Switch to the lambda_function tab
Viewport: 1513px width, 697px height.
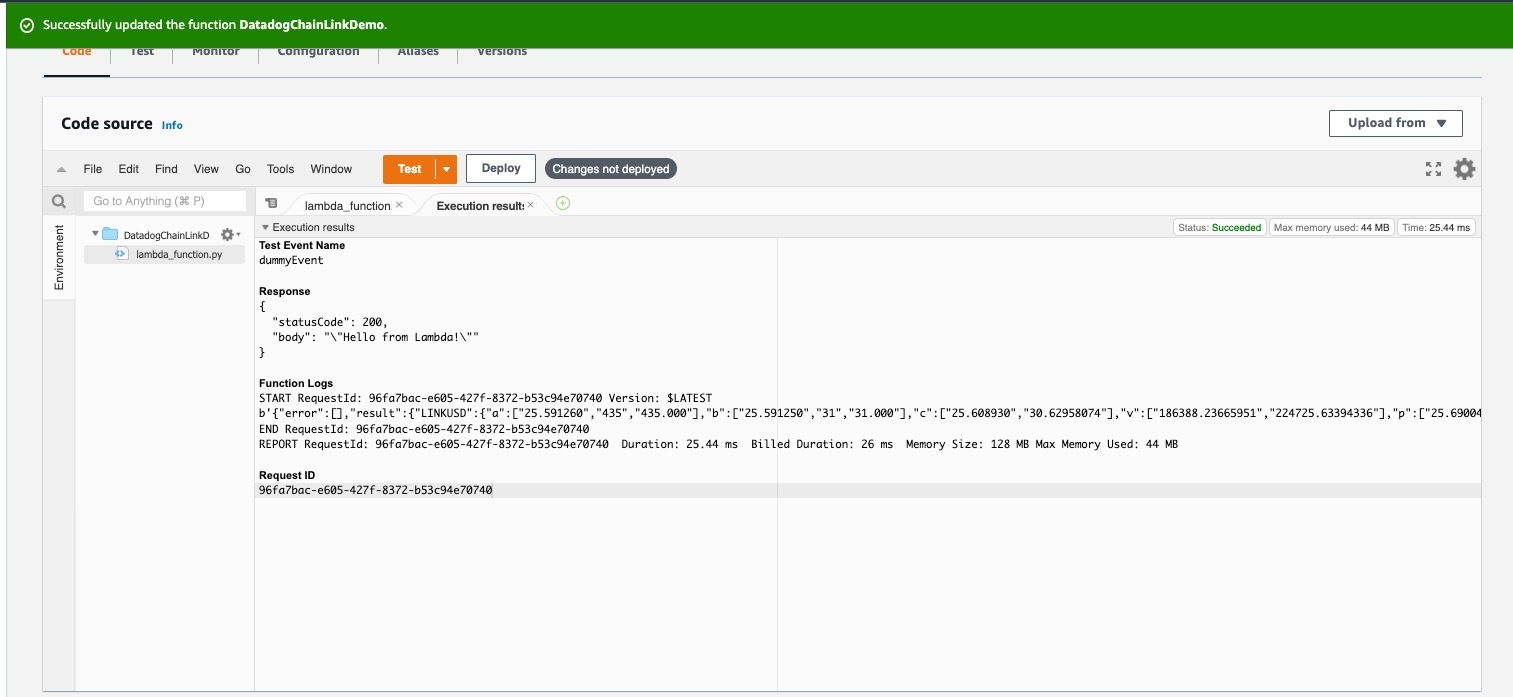pos(346,205)
